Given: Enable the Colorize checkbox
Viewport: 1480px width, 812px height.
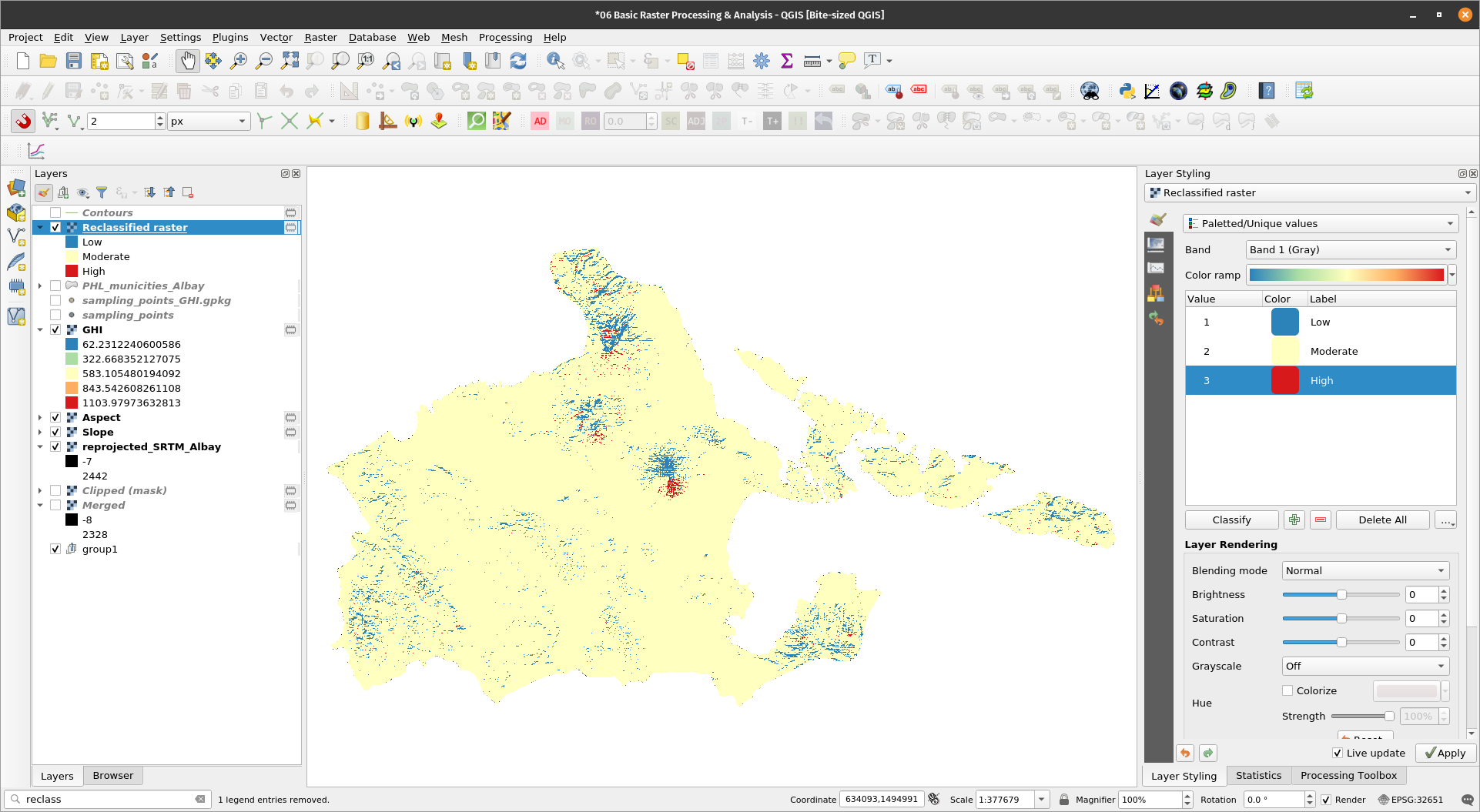Looking at the screenshot, I should coord(1287,691).
